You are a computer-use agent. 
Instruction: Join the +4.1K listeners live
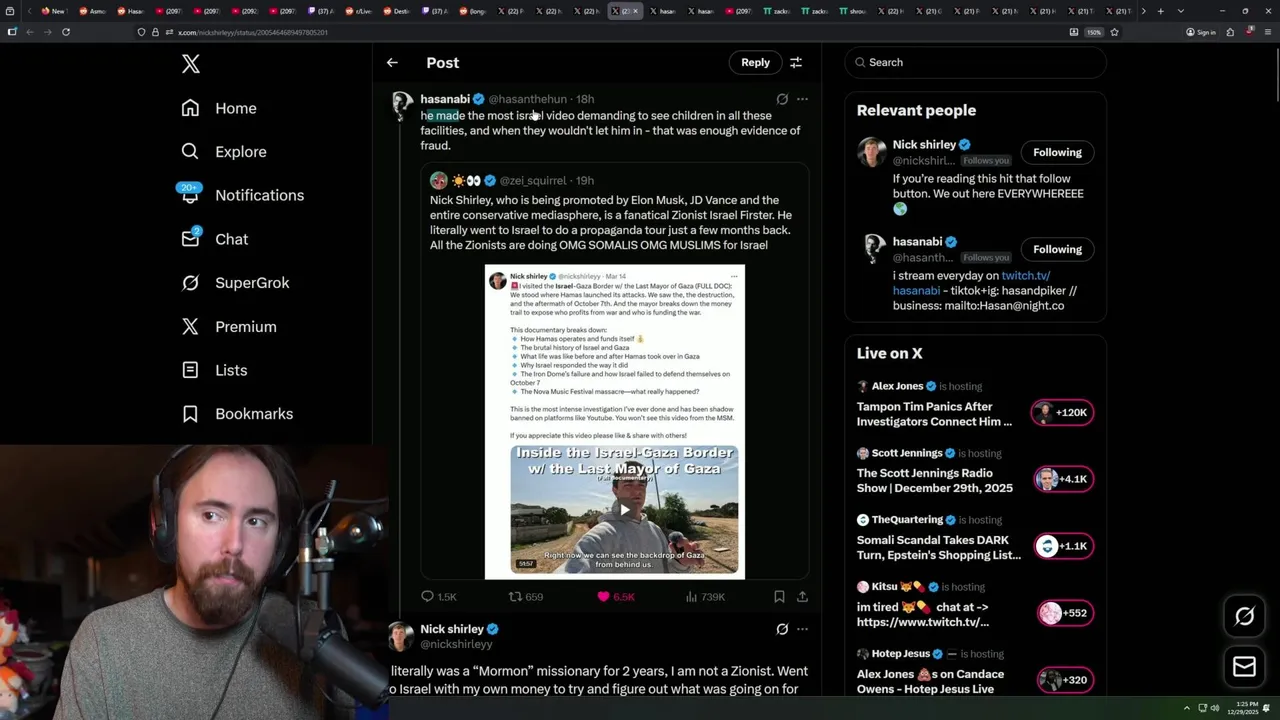coord(1062,479)
